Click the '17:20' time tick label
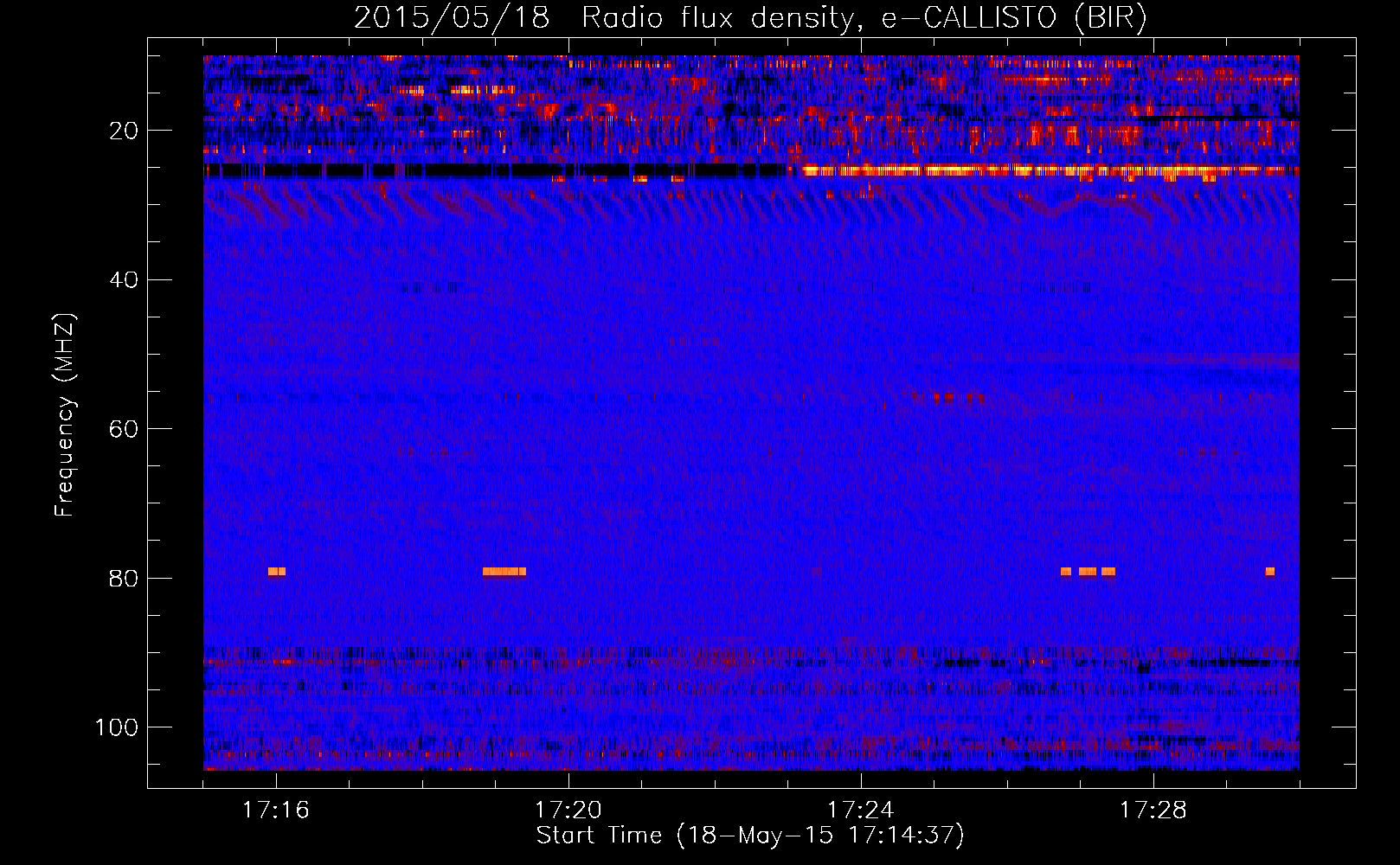The width and height of the screenshot is (1400, 865). pos(568,811)
